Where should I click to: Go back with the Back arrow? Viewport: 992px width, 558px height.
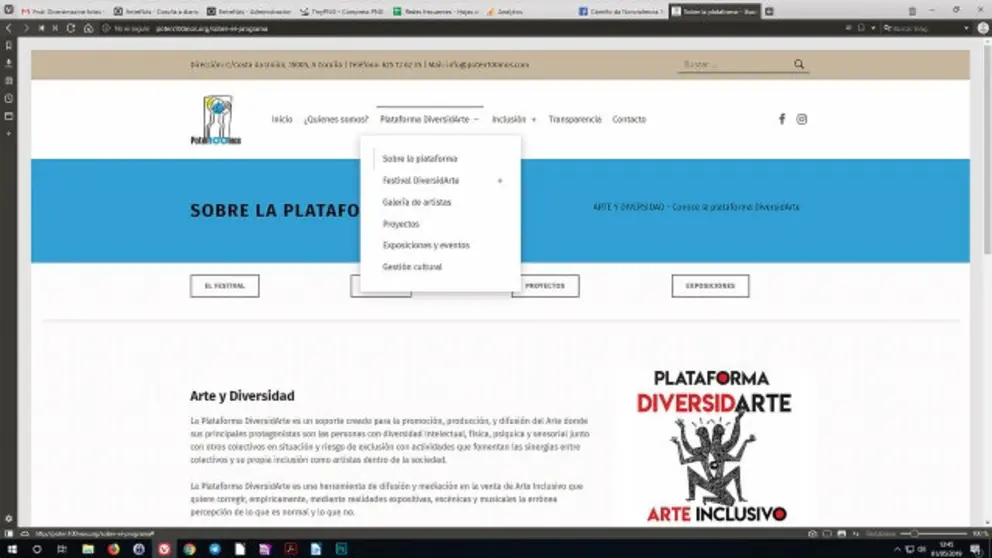(x=9, y=28)
